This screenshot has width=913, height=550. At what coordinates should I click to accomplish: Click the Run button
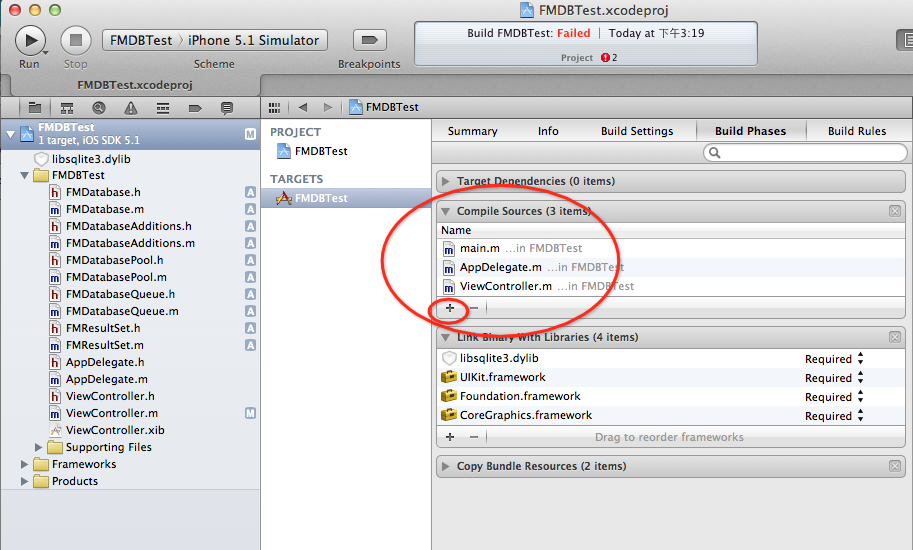click(x=30, y=41)
